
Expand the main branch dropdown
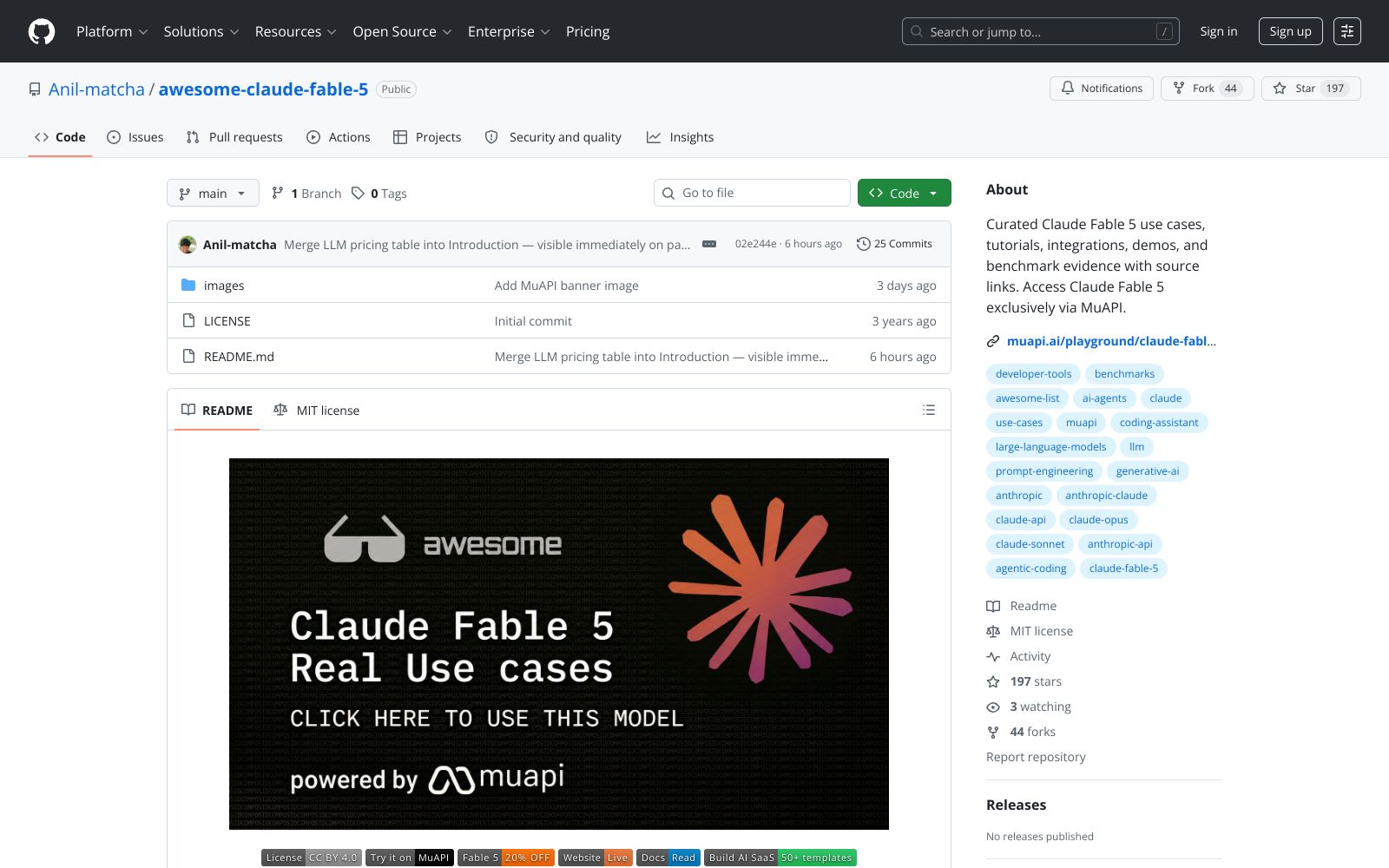coord(213,193)
